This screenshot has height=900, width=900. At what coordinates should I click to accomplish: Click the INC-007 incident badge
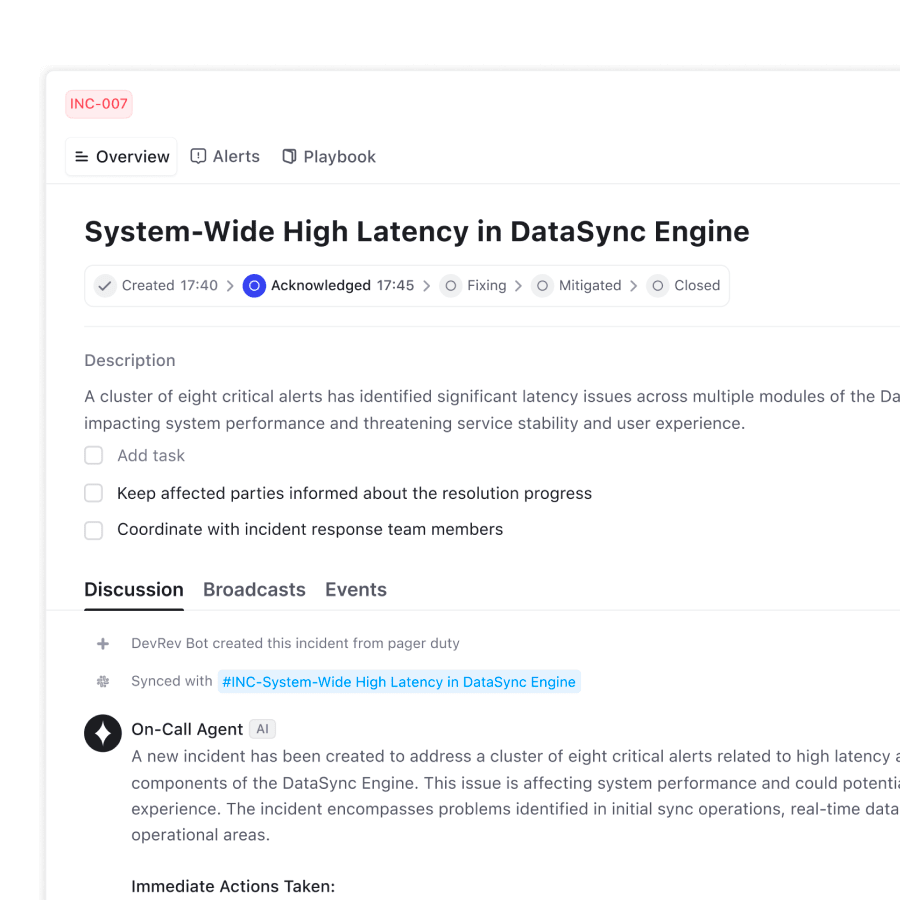[98, 103]
